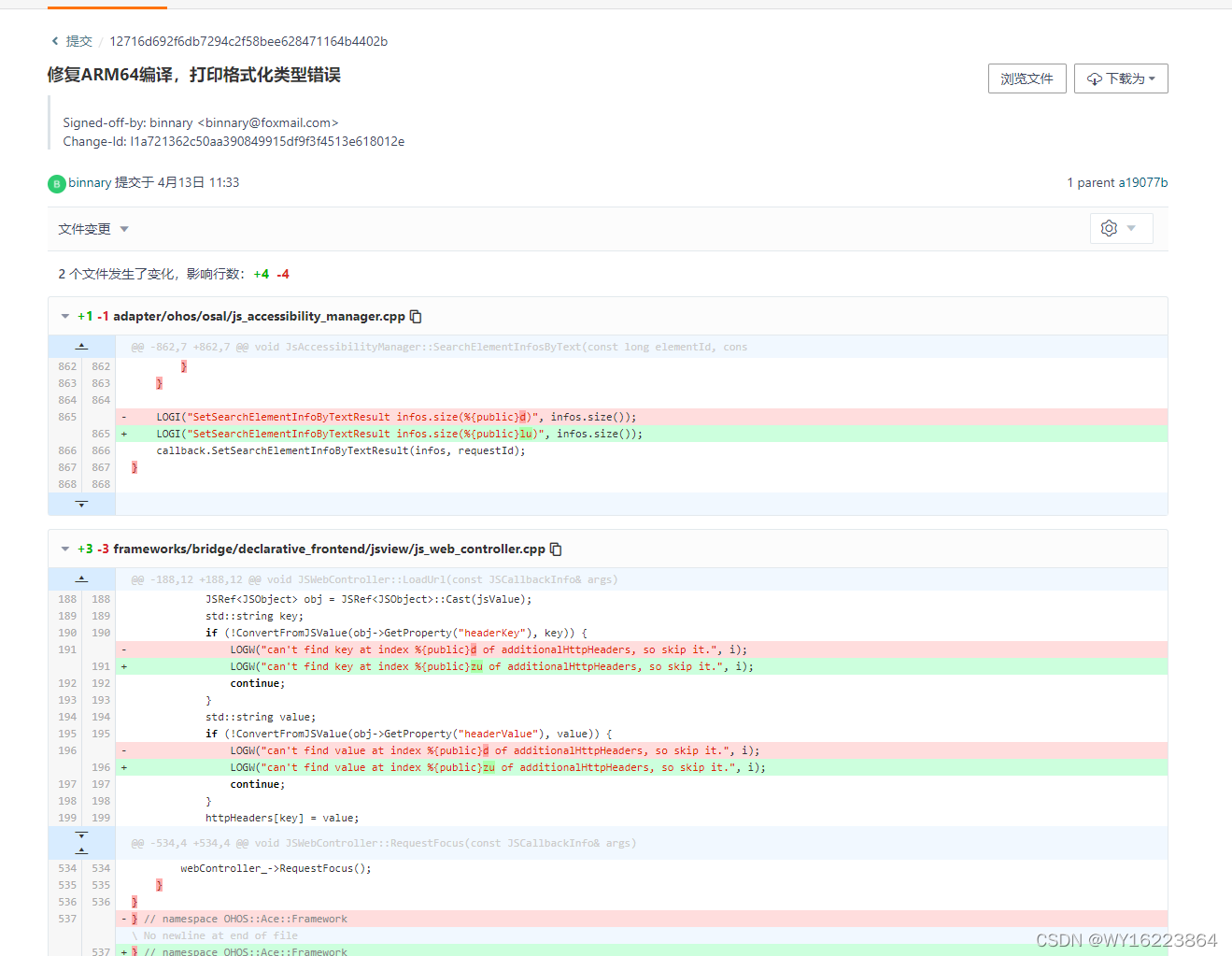Click removed line 537 namespace comment
Image resolution: width=1232 pixels, height=956 pixels.
pyautogui.click(x=642, y=919)
